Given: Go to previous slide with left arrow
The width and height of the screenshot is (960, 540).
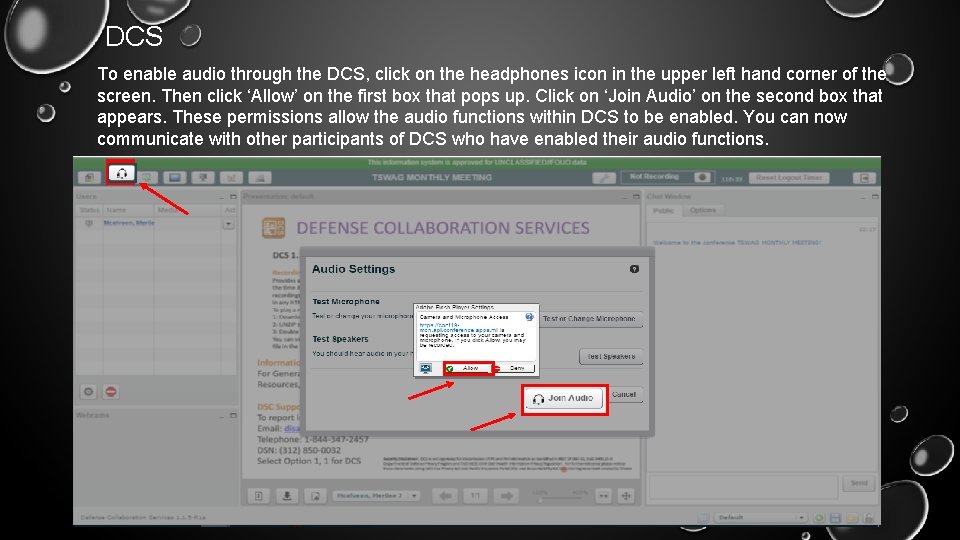Looking at the screenshot, I should [x=446, y=496].
